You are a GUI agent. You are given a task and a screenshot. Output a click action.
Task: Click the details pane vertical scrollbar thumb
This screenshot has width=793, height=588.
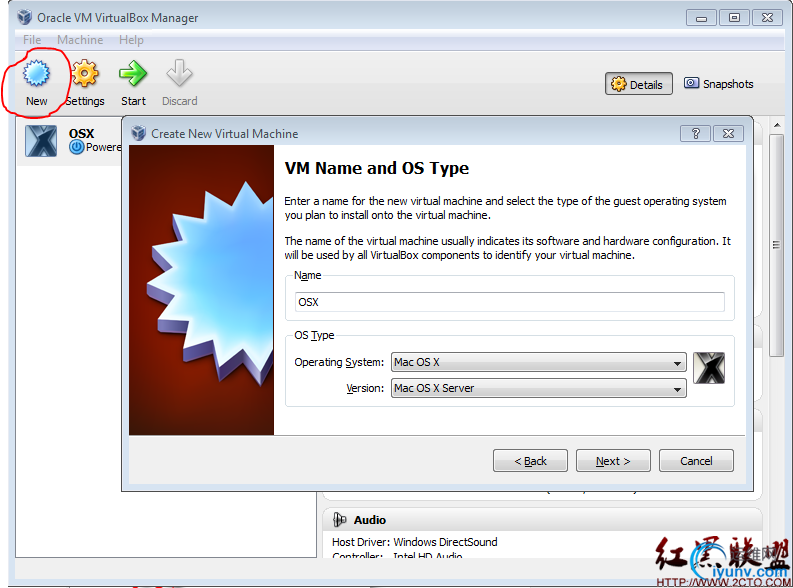776,245
